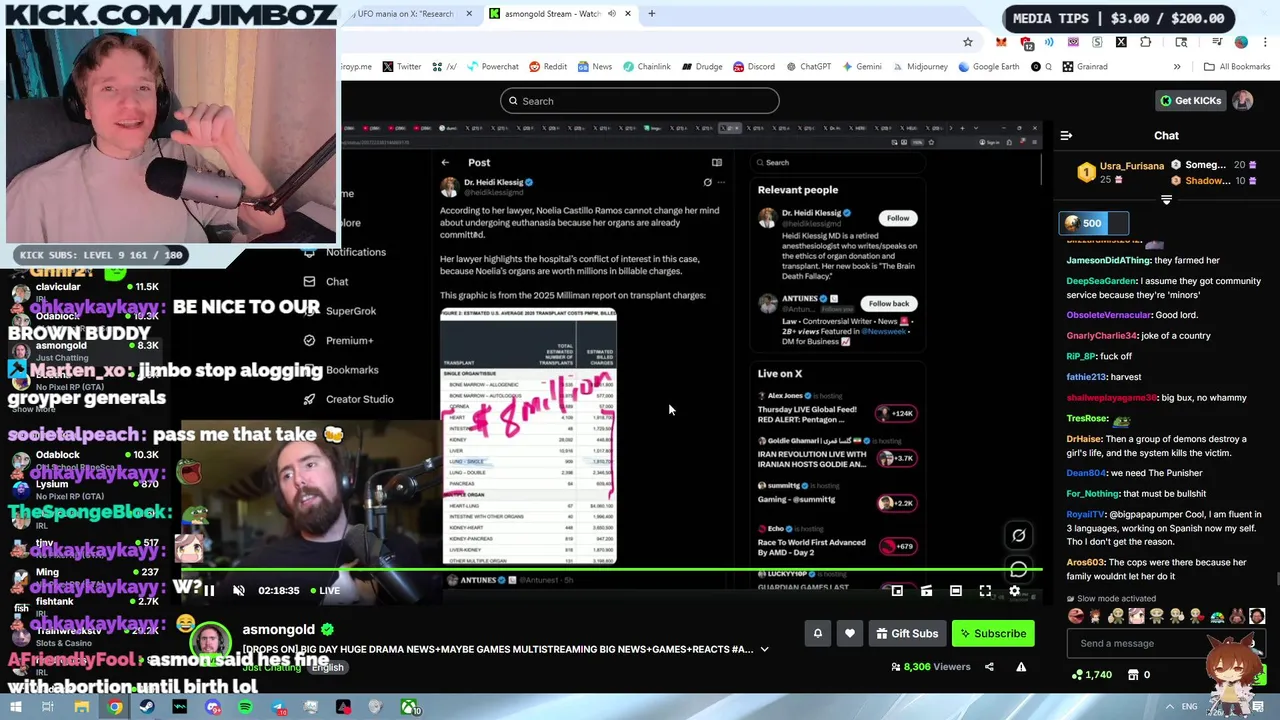Screen dimensions: 1280x720
Task: Open the All Bookmarks folder
Action: (1237, 67)
